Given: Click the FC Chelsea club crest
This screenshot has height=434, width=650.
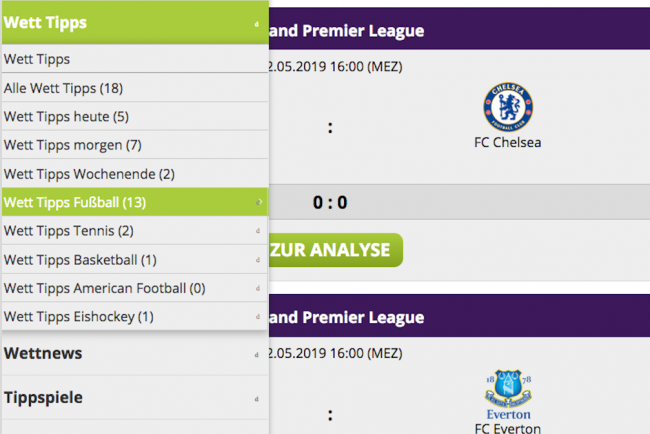Looking at the screenshot, I should 508,106.
